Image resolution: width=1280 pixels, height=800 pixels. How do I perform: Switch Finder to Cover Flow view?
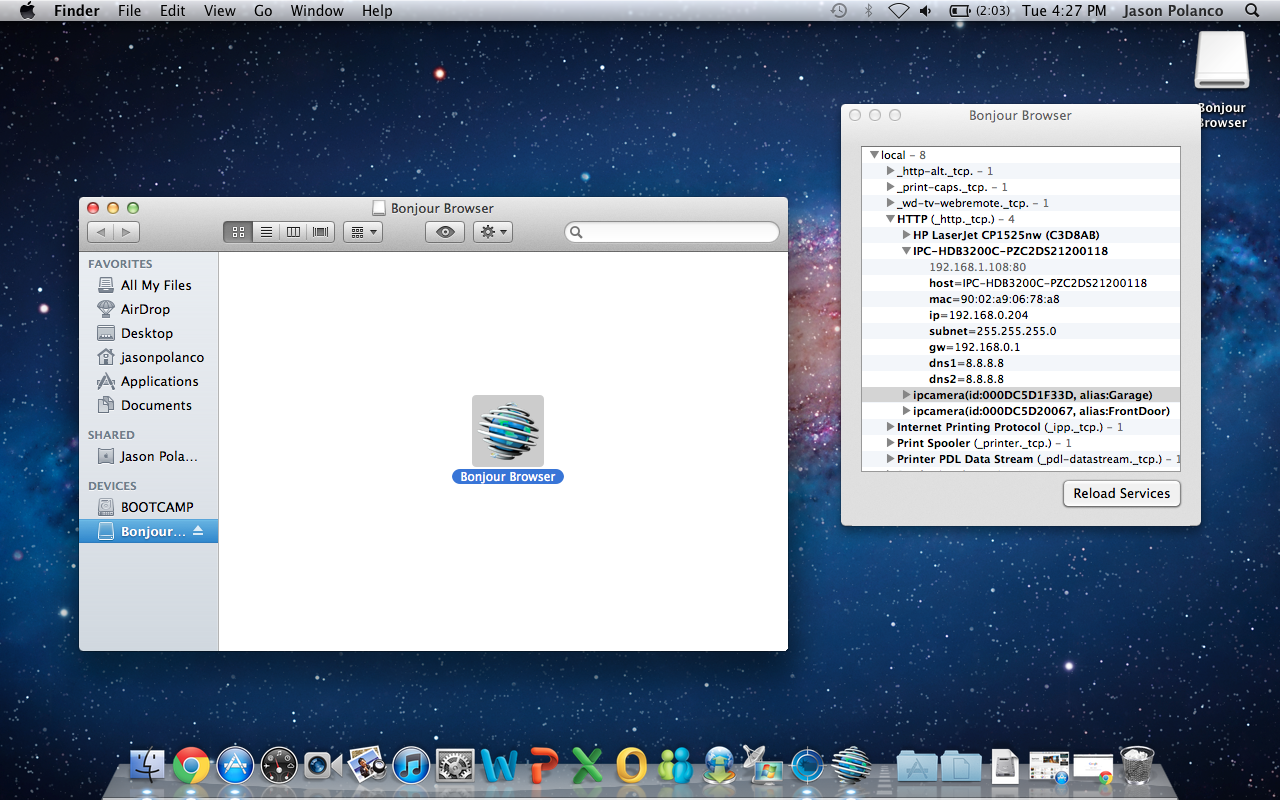(x=321, y=232)
